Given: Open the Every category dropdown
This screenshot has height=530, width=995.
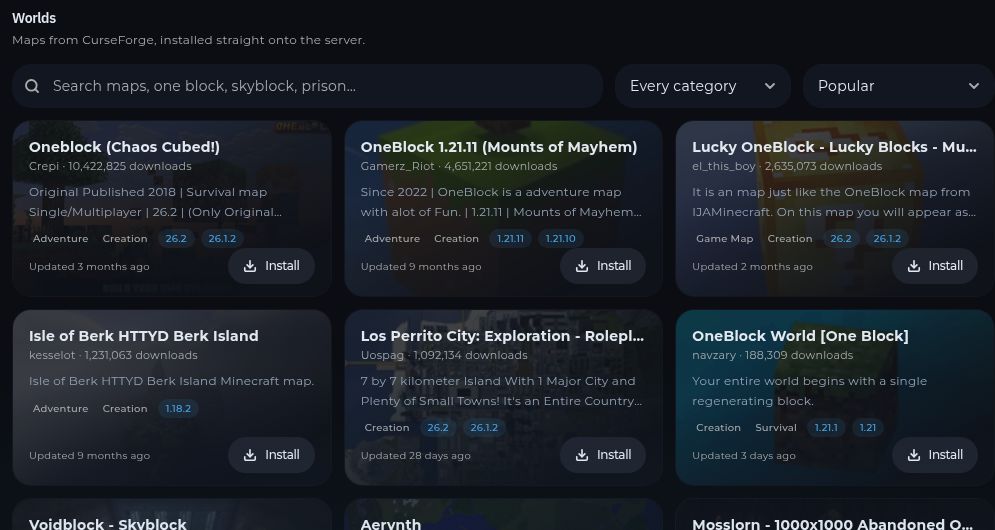Looking at the screenshot, I should tap(702, 86).
